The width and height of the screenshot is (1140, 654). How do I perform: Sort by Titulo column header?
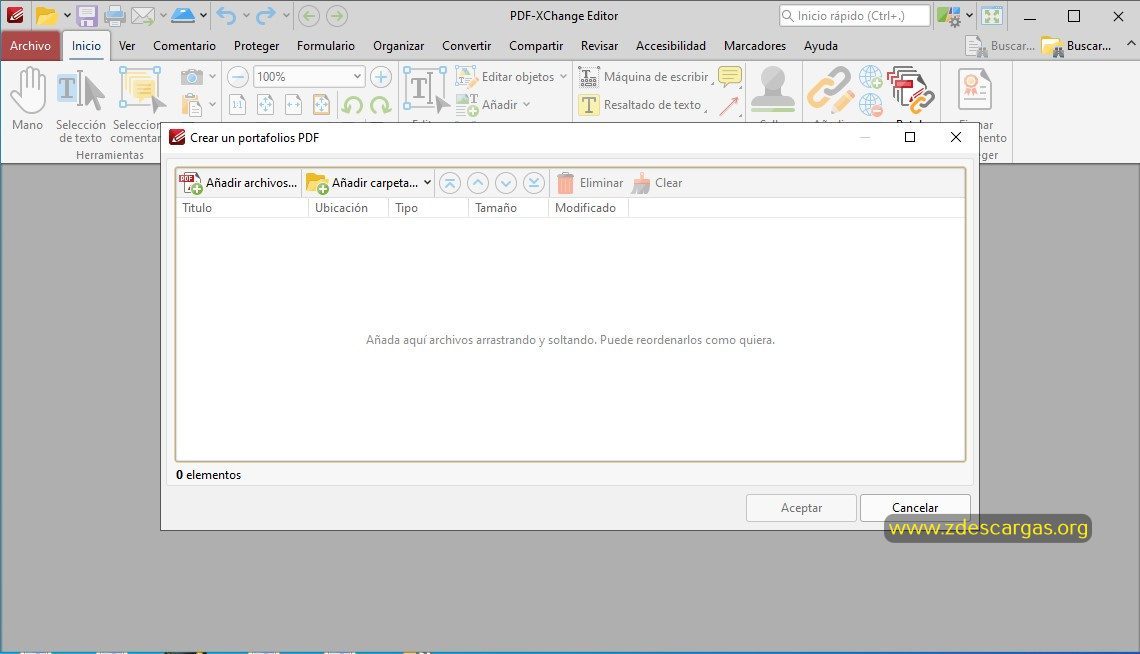[242, 208]
